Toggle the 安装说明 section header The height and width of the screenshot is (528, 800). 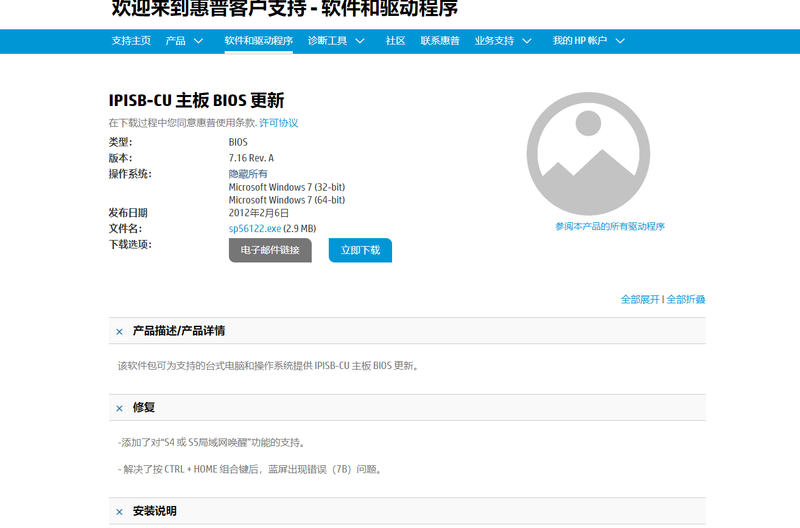pyautogui.click(x=407, y=511)
